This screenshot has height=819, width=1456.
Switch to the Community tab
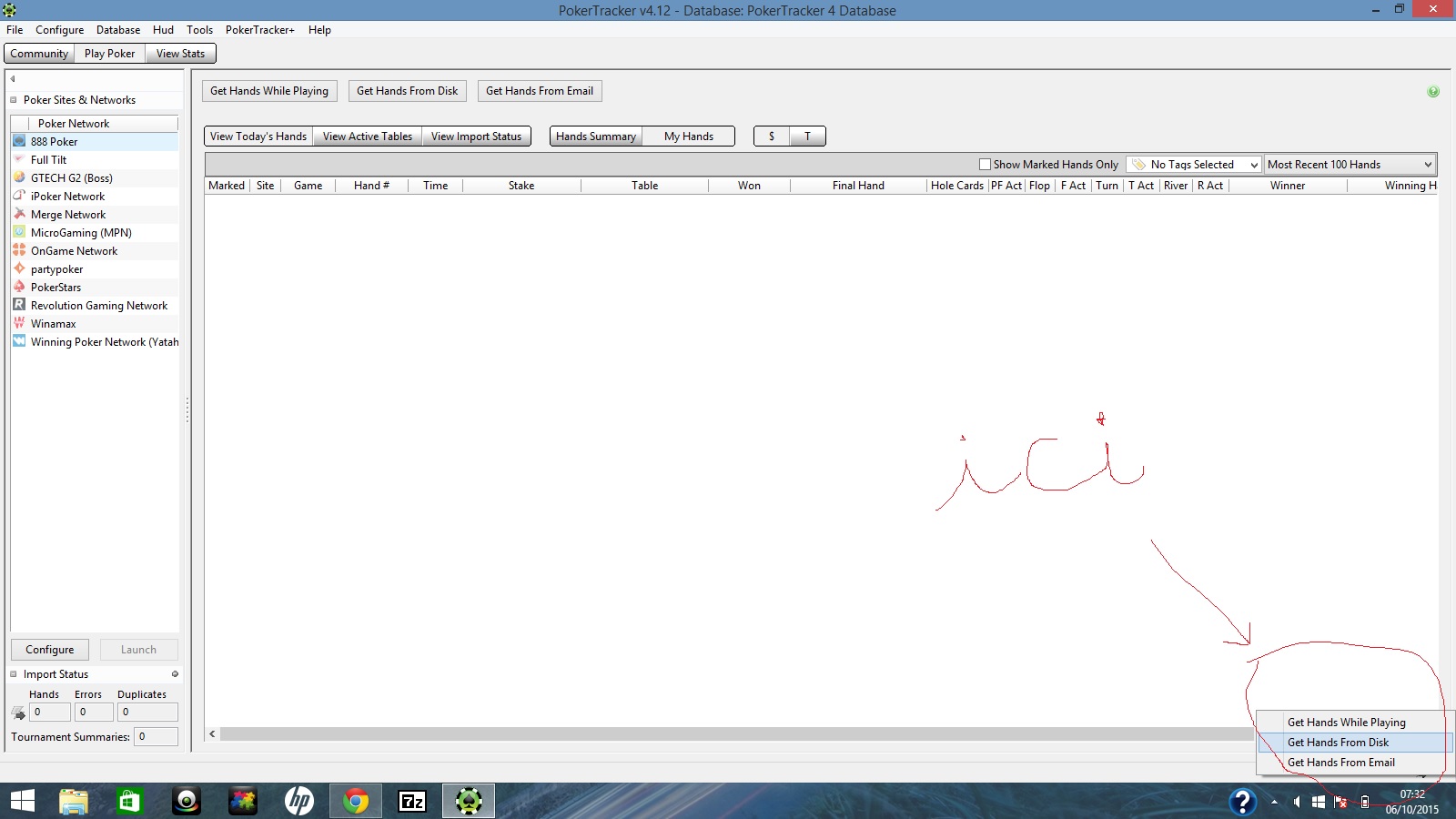[39, 54]
